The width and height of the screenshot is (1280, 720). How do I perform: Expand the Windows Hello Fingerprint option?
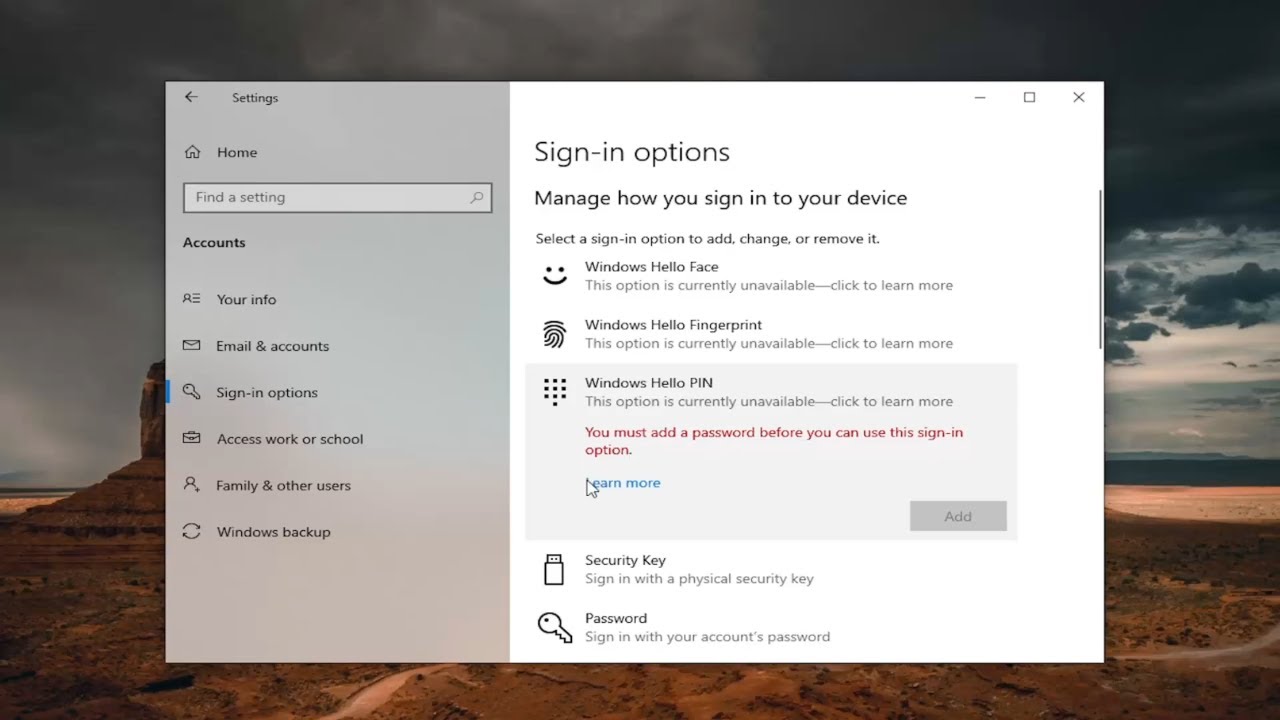point(771,334)
